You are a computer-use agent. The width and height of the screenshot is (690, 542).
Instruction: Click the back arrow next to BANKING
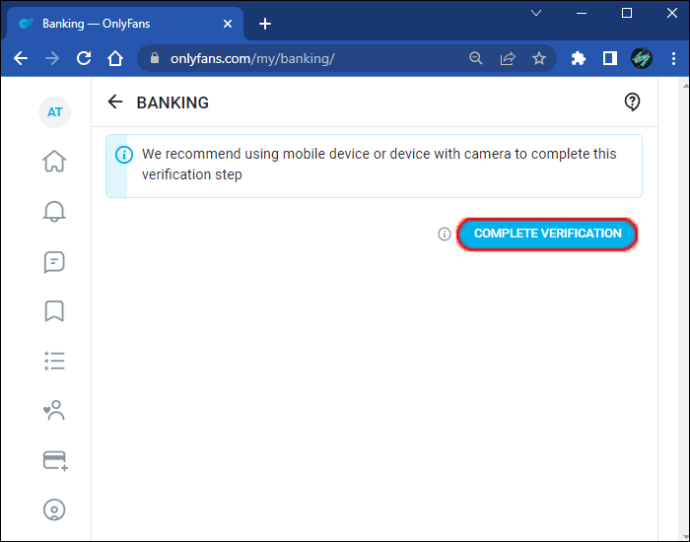[x=115, y=102]
